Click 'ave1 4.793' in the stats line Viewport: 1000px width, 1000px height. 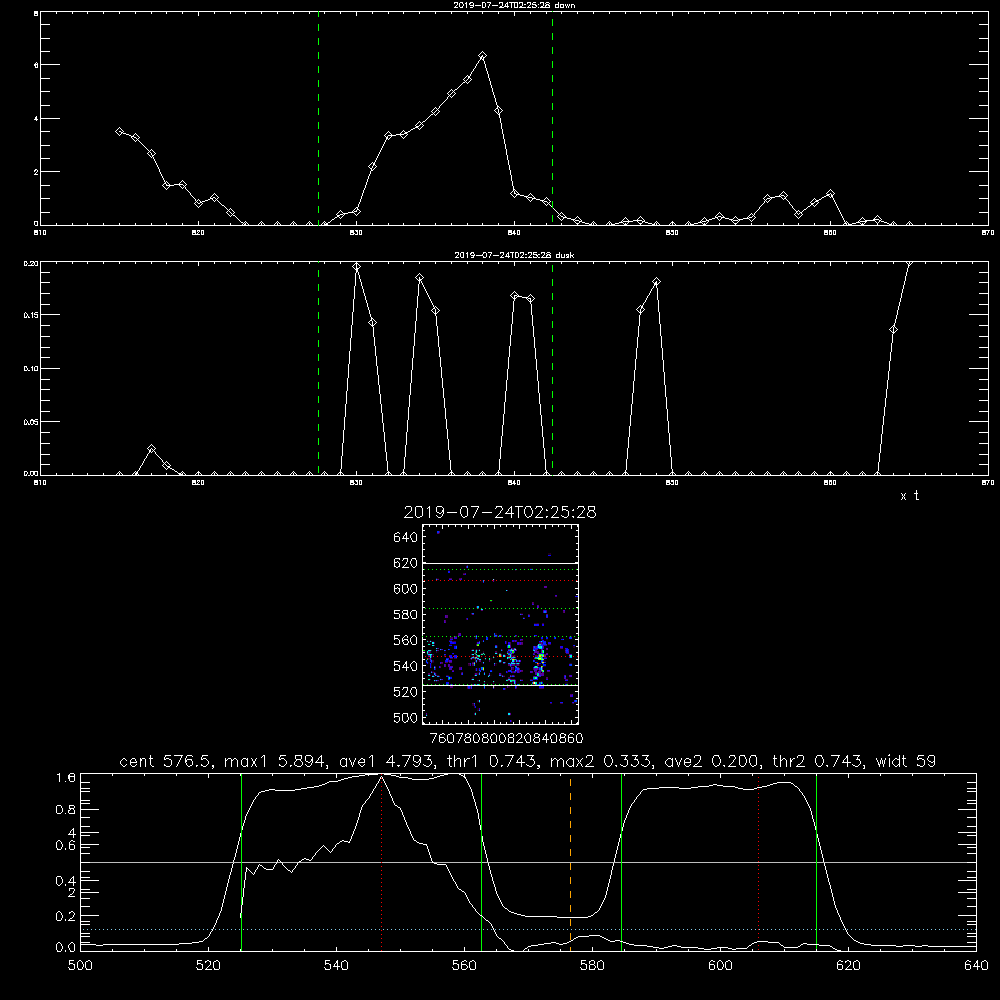tap(384, 761)
